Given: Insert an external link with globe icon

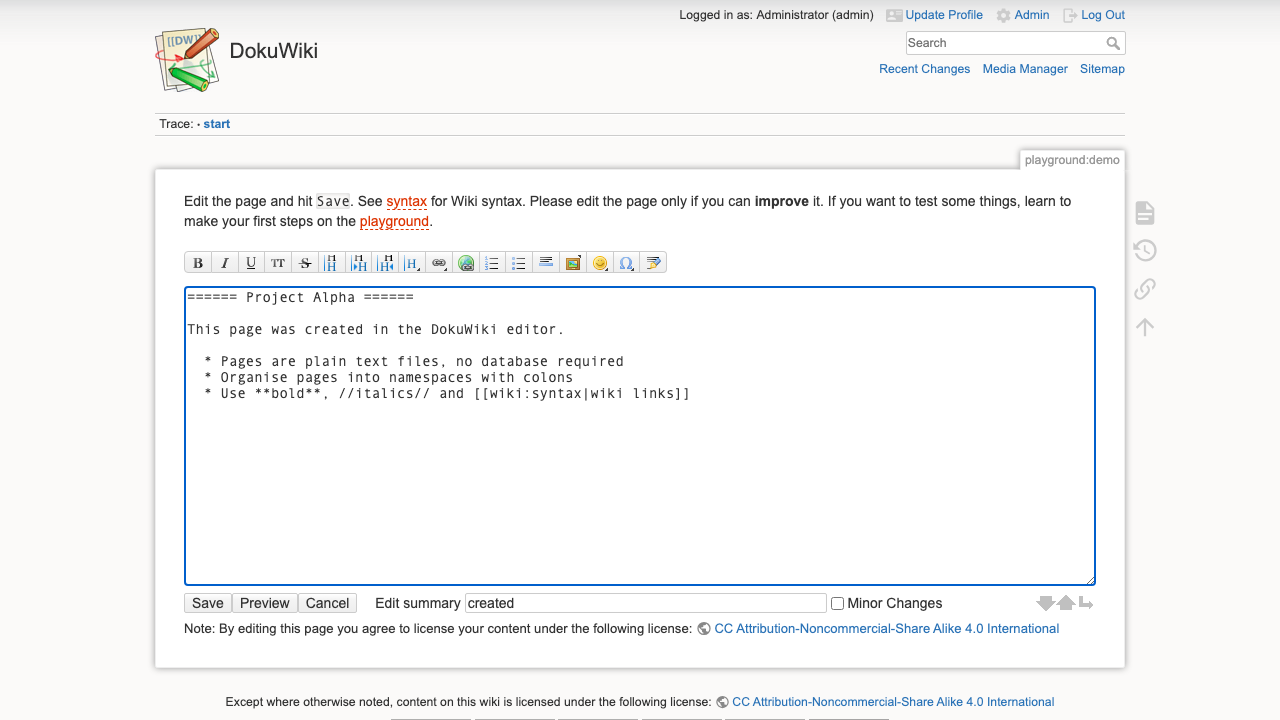Looking at the screenshot, I should coord(466,263).
